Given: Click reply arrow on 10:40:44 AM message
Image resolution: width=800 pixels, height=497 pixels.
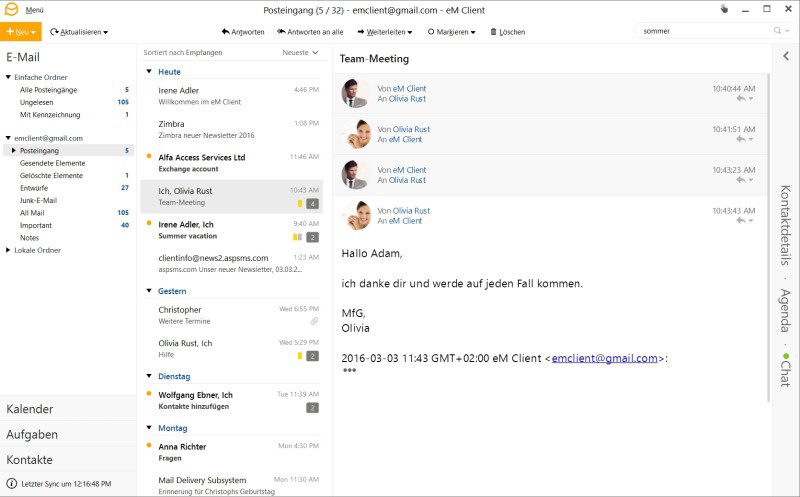Looking at the screenshot, I should 740,98.
